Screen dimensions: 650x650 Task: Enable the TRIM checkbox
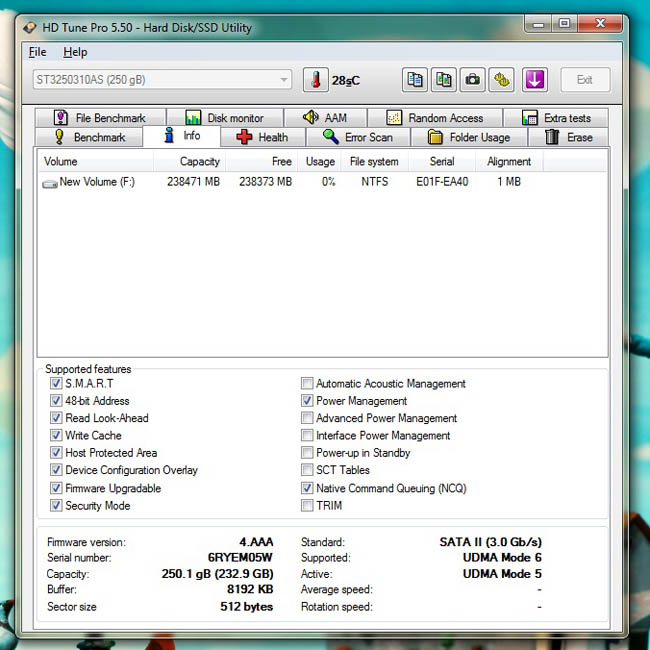(x=307, y=505)
